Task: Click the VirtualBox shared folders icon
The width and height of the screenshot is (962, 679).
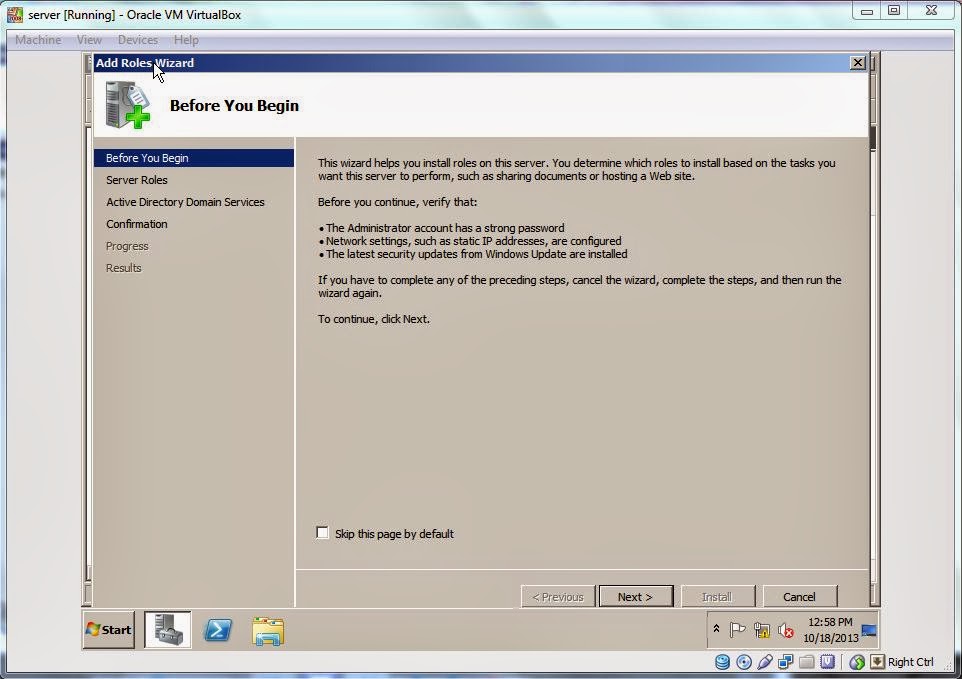Action: pos(807,662)
